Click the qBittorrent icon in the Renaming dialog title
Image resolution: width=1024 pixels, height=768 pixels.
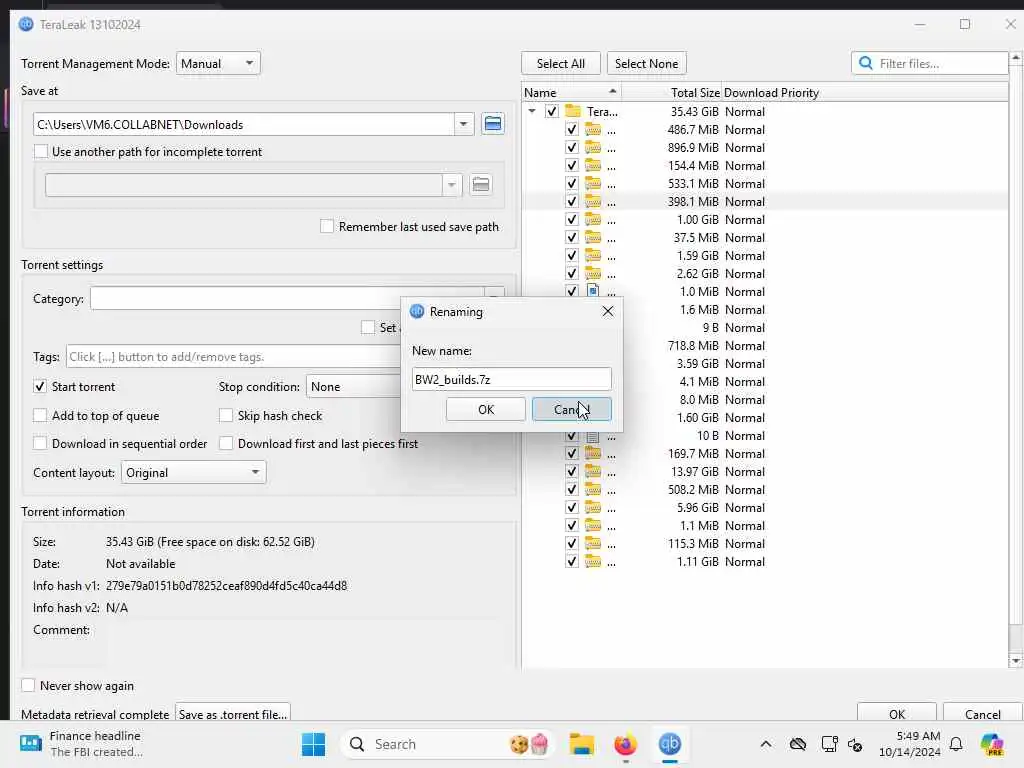[417, 312]
